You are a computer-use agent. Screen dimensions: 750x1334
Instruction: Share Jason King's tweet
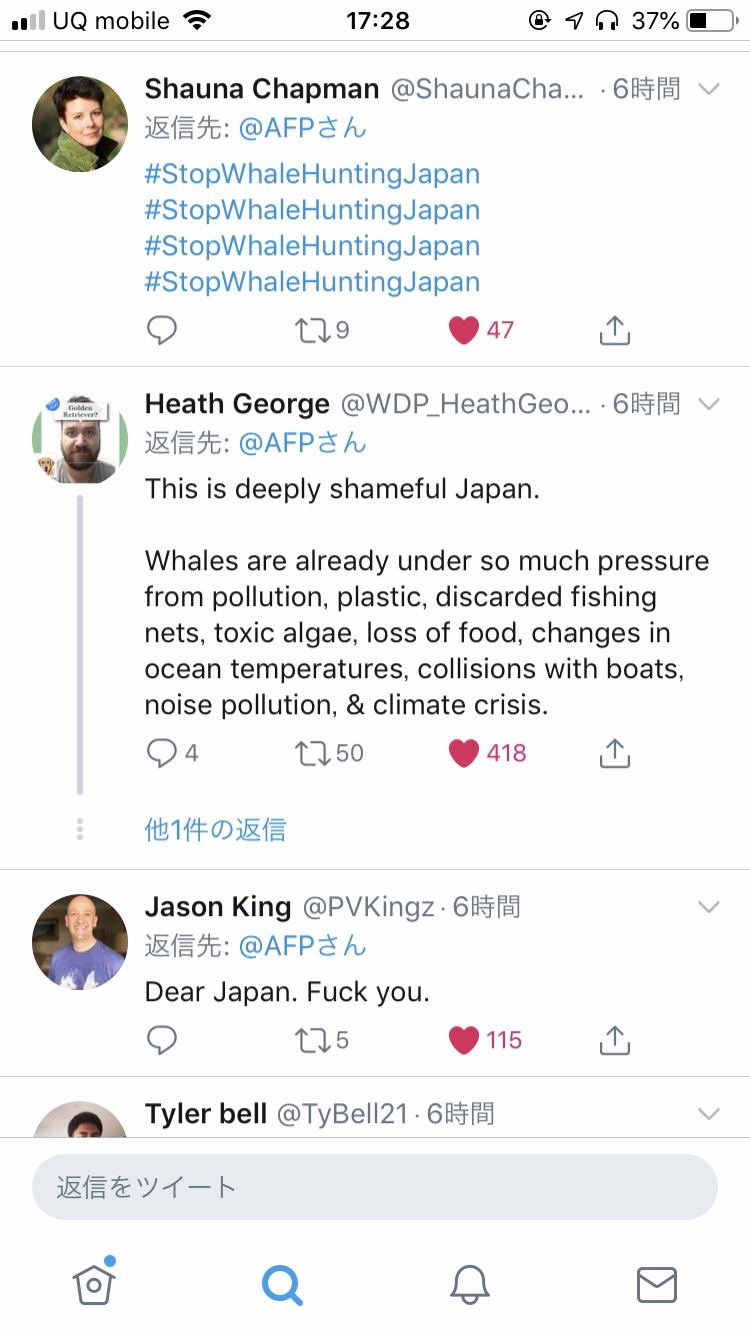(615, 1040)
